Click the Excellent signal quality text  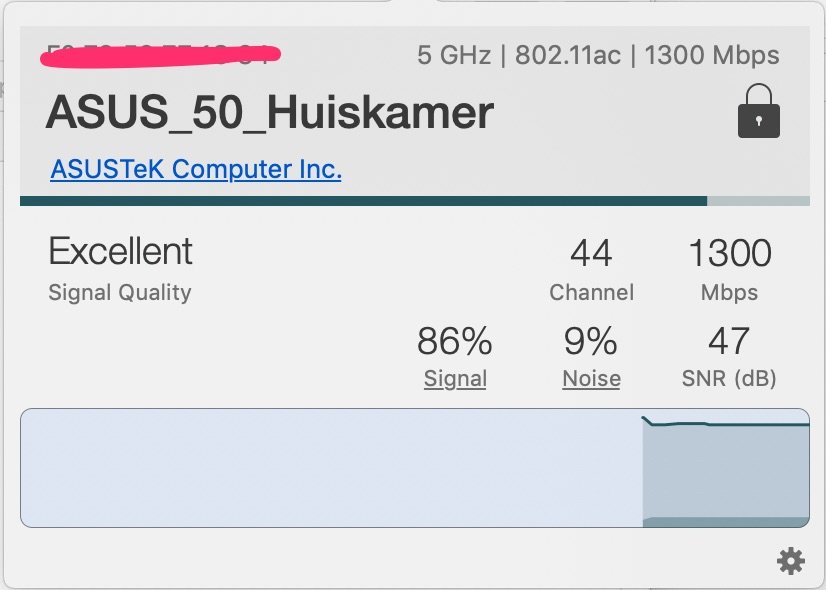121,251
